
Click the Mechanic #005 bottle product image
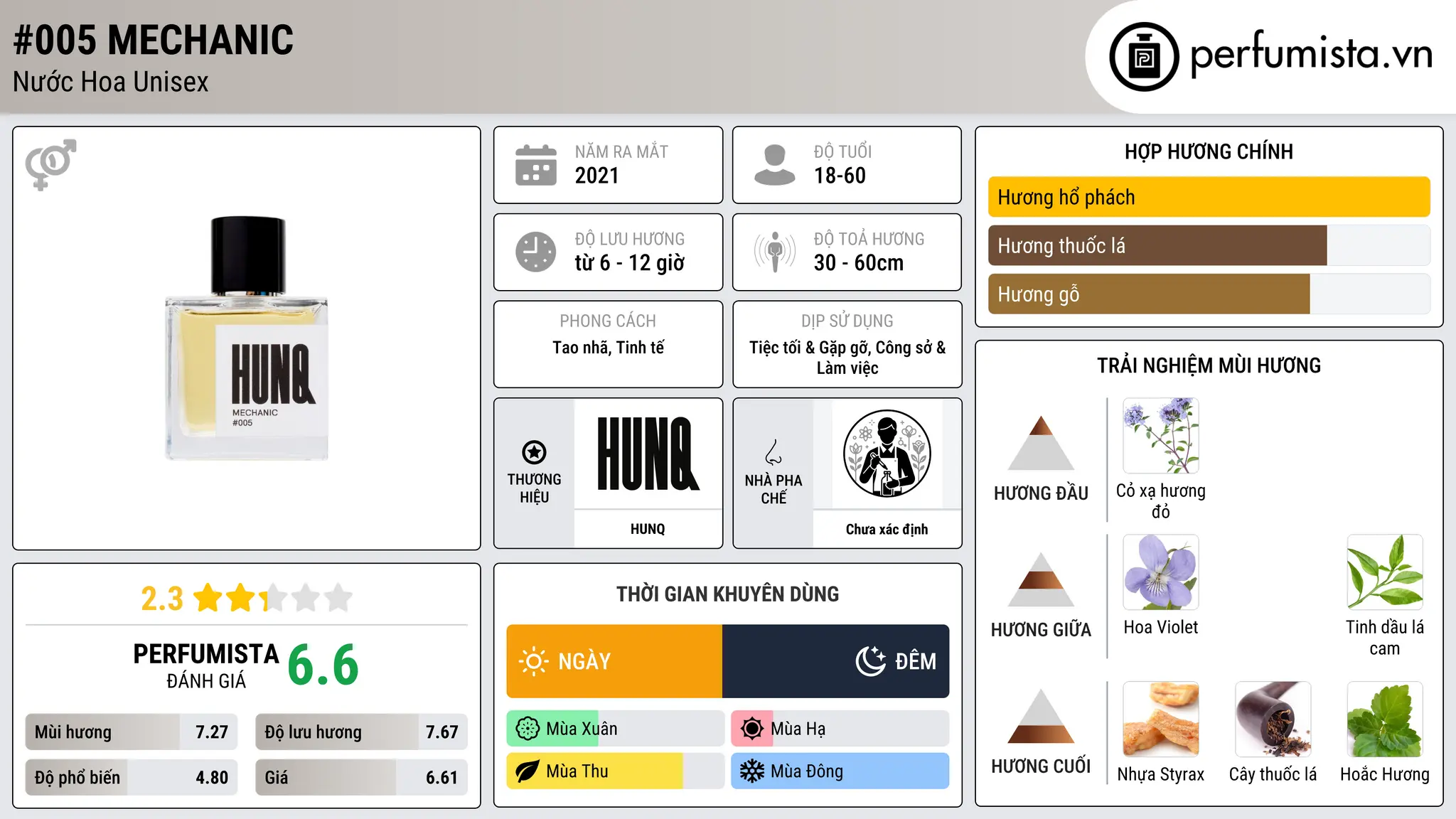tap(247, 338)
